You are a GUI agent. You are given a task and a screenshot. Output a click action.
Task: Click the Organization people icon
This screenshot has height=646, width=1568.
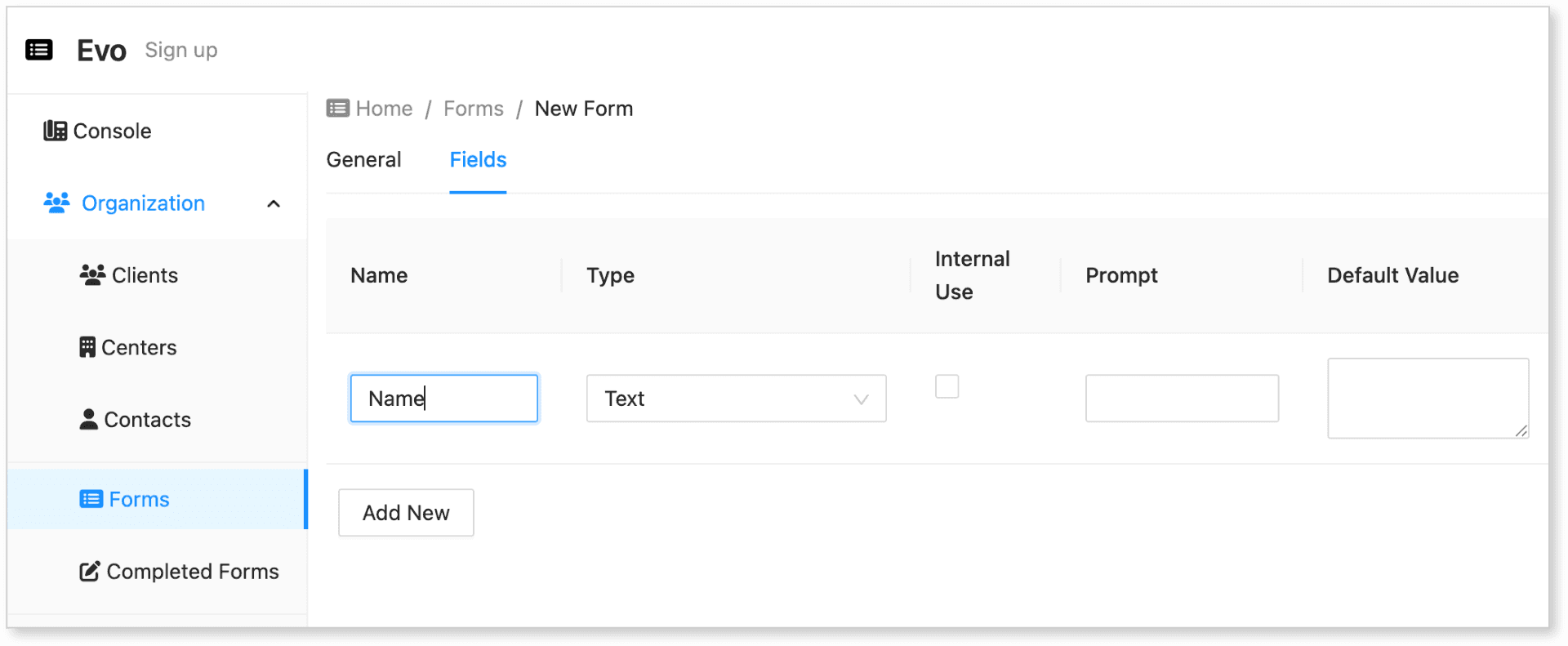point(56,203)
